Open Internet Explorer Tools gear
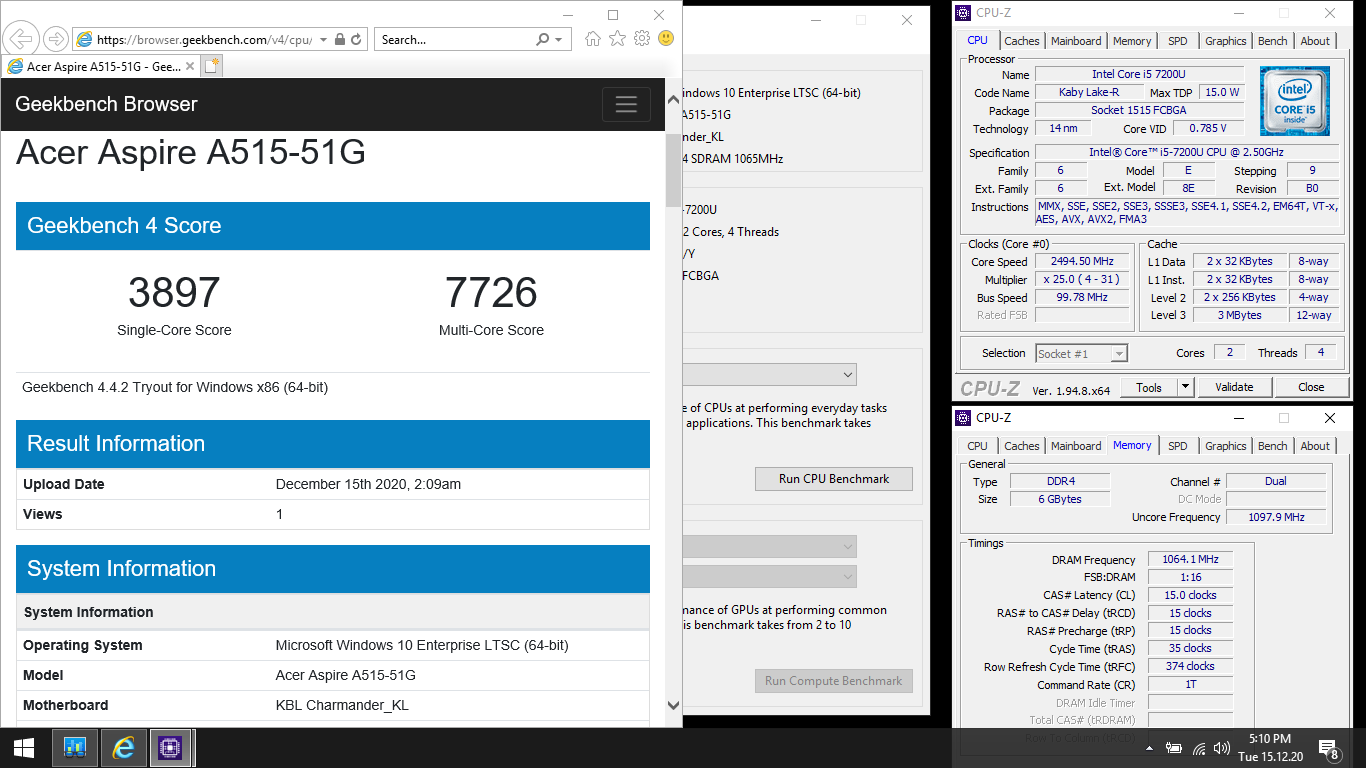This screenshot has height=768, width=1366. point(641,39)
